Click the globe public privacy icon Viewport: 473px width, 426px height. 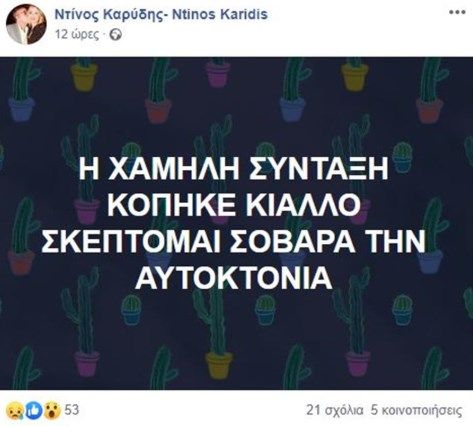pyautogui.click(x=116, y=35)
